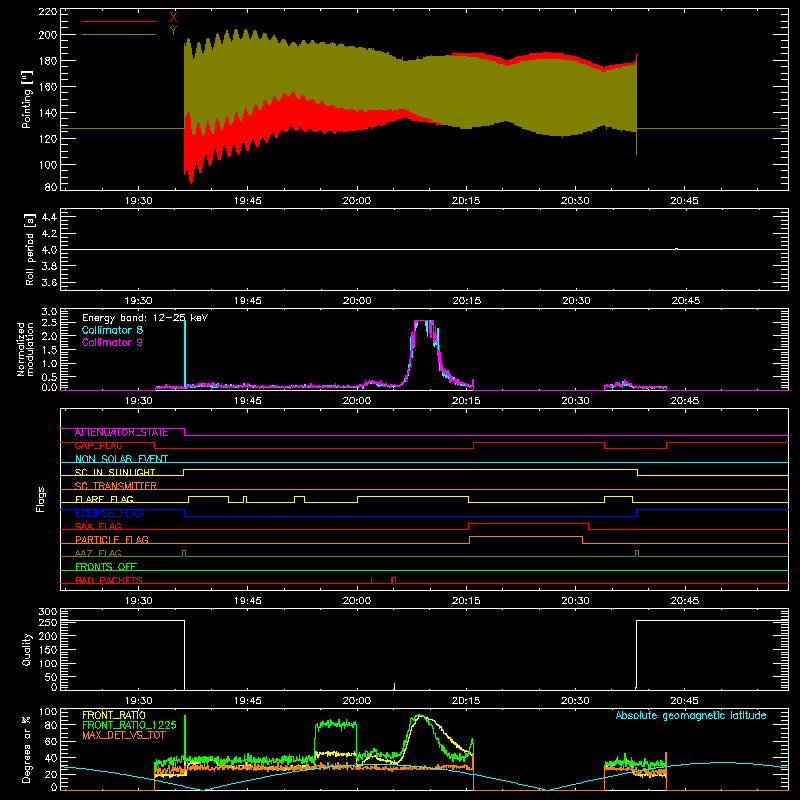The width and height of the screenshot is (800, 800).
Task: Click the ATTENUATOR_STATE flag label
Action: [x=121, y=433]
